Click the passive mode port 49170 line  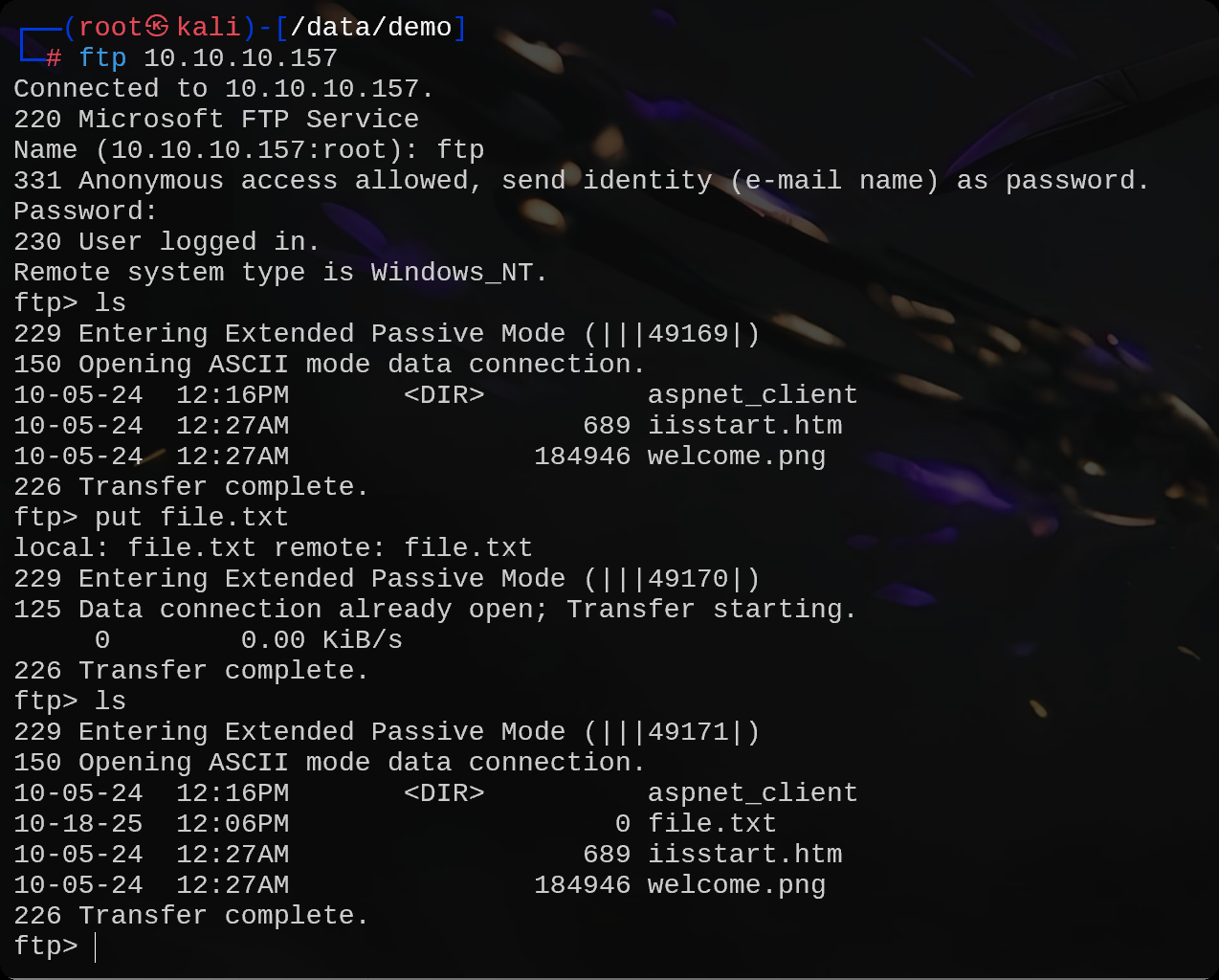pos(387,579)
